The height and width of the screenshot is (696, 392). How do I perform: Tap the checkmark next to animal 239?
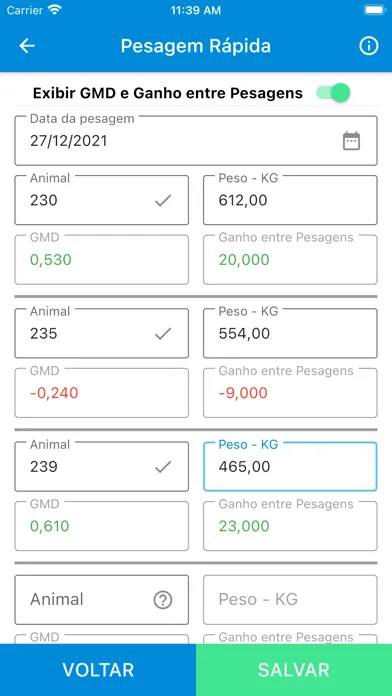tap(163, 467)
